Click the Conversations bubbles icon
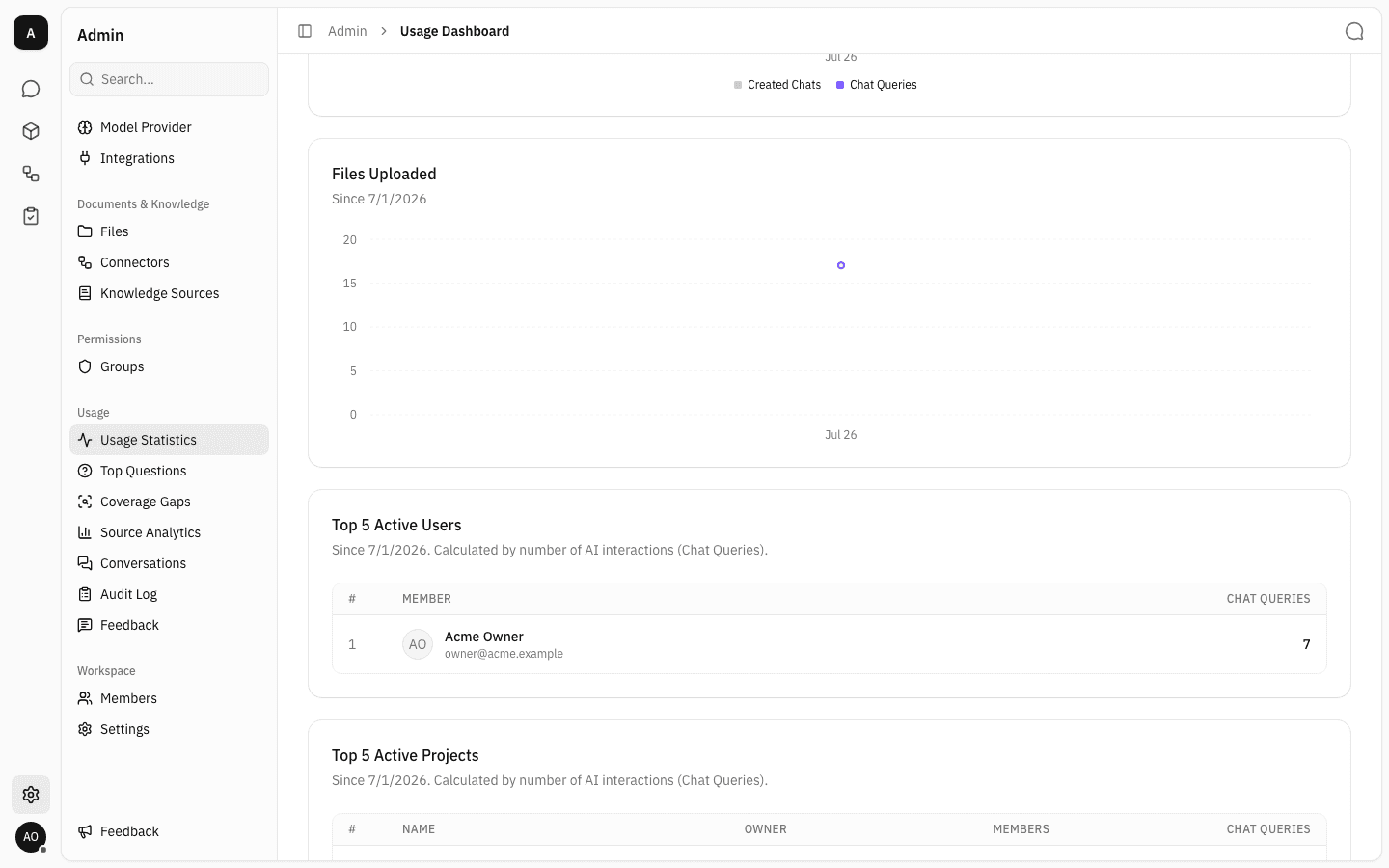 click(85, 563)
